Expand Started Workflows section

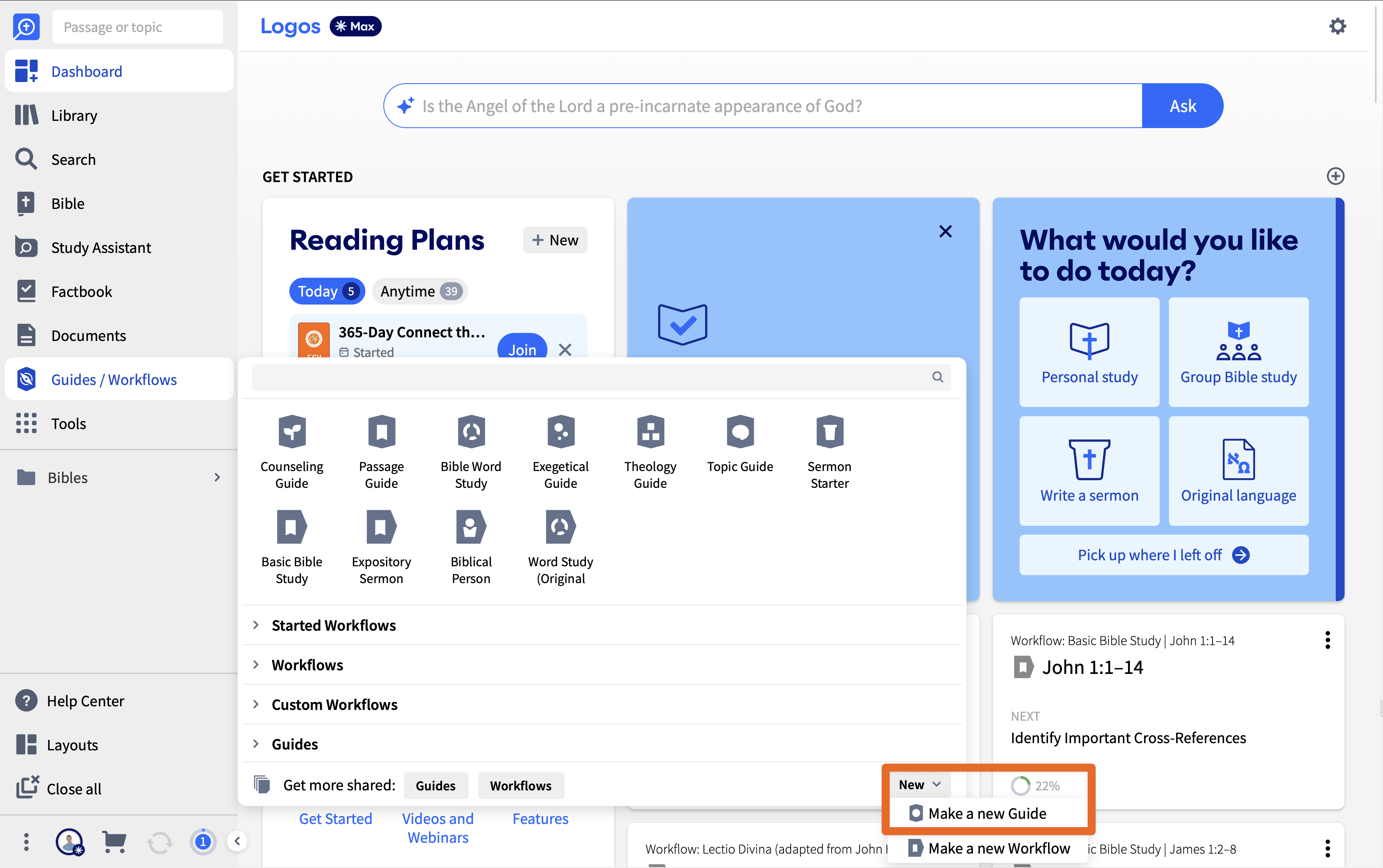coord(601,625)
